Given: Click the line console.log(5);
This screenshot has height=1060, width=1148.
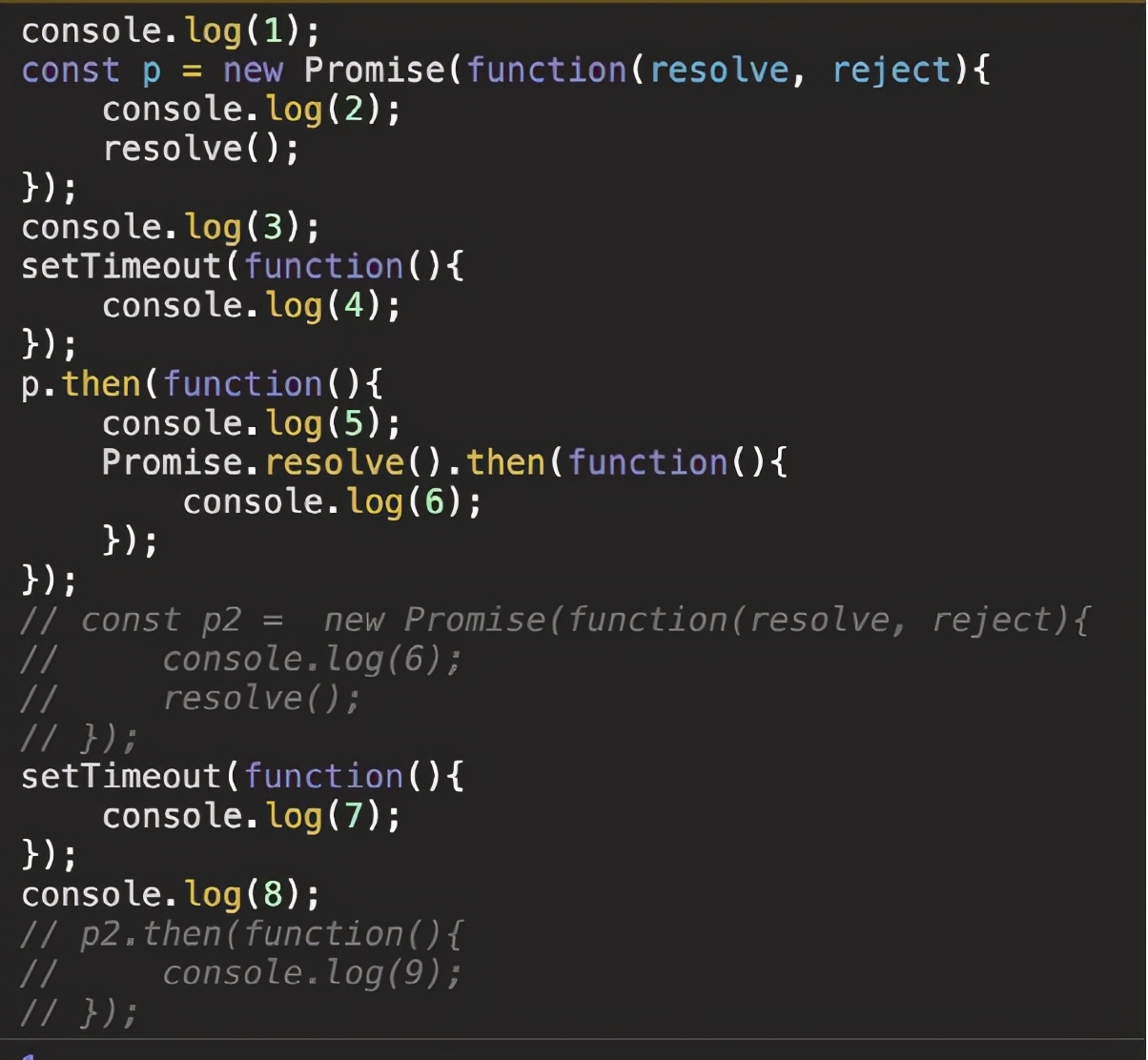Looking at the screenshot, I should [252, 423].
